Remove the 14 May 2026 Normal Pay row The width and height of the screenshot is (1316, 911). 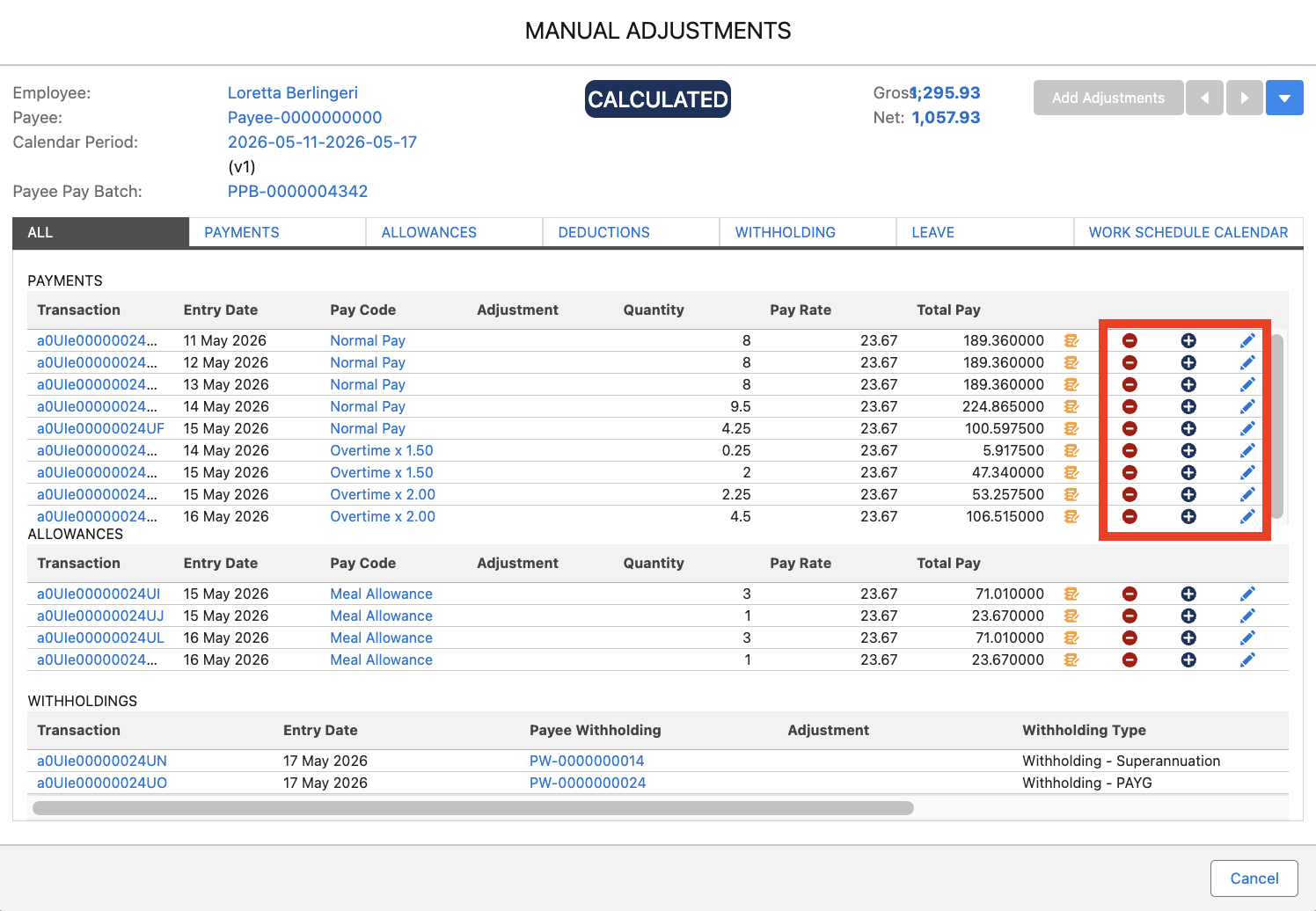1130,406
